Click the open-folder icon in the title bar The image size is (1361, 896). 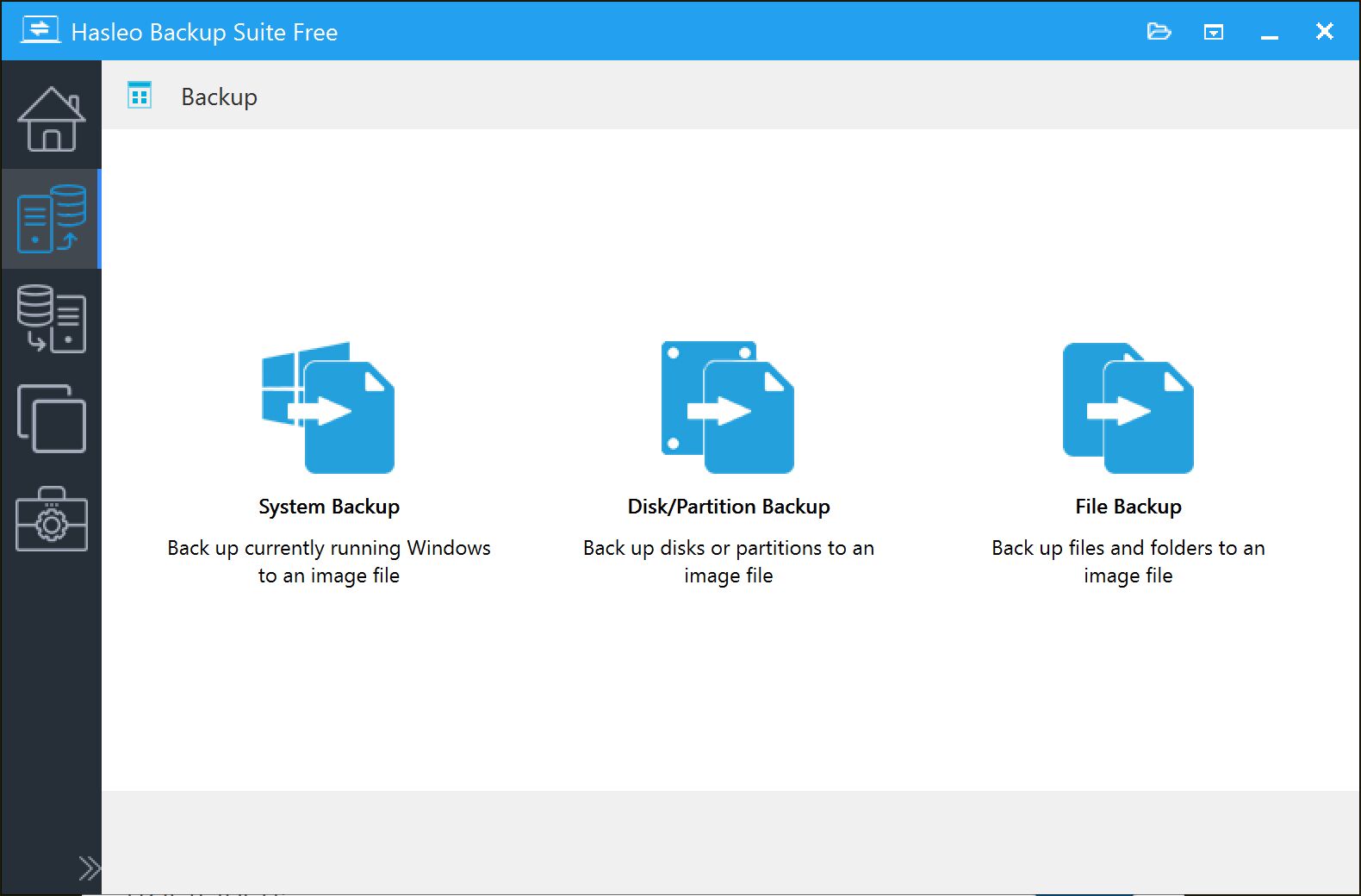1159,32
